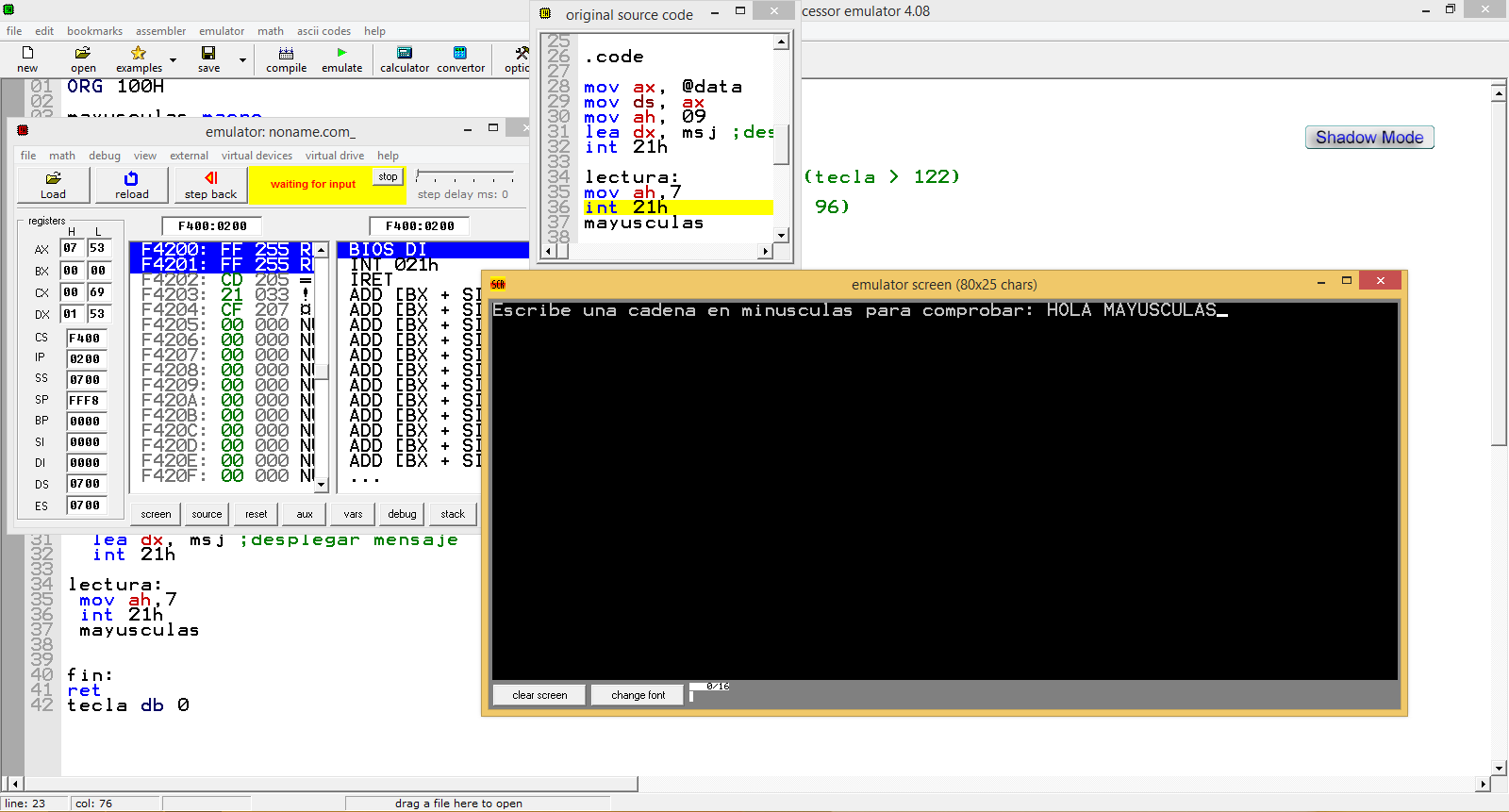The width and height of the screenshot is (1509, 812).
Task: Select memory row F4202: CD 205
Action: pyautogui.click(x=223, y=280)
